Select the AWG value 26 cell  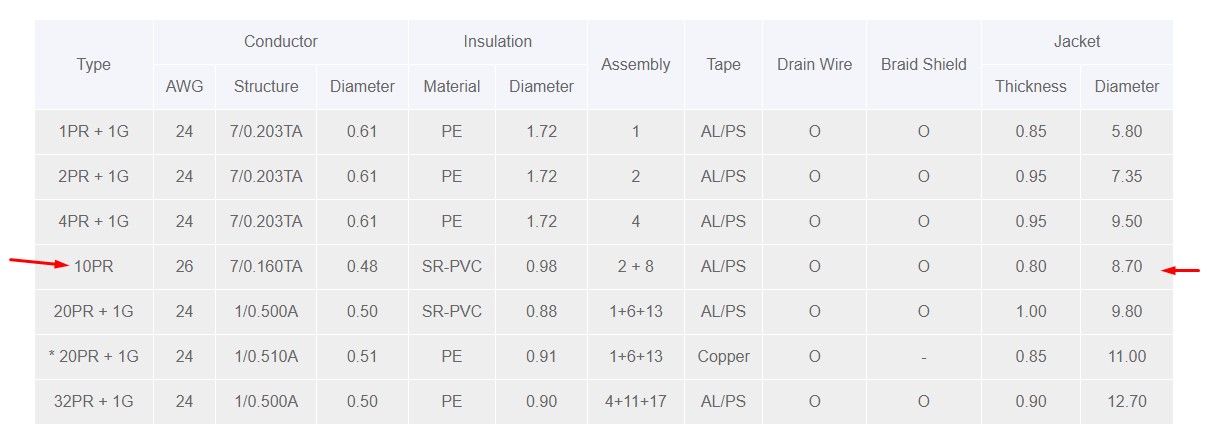click(x=184, y=267)
